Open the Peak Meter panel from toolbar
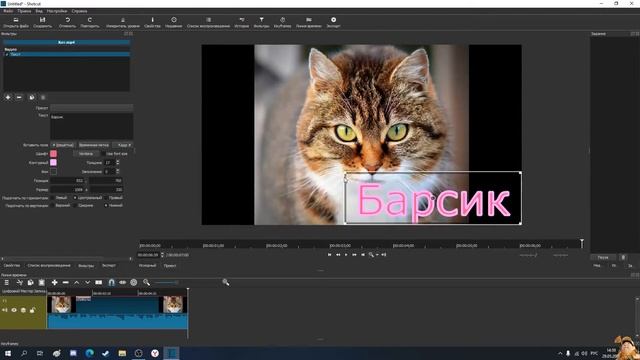Screen dimensions: 640x360 click(x=123, y=20)
